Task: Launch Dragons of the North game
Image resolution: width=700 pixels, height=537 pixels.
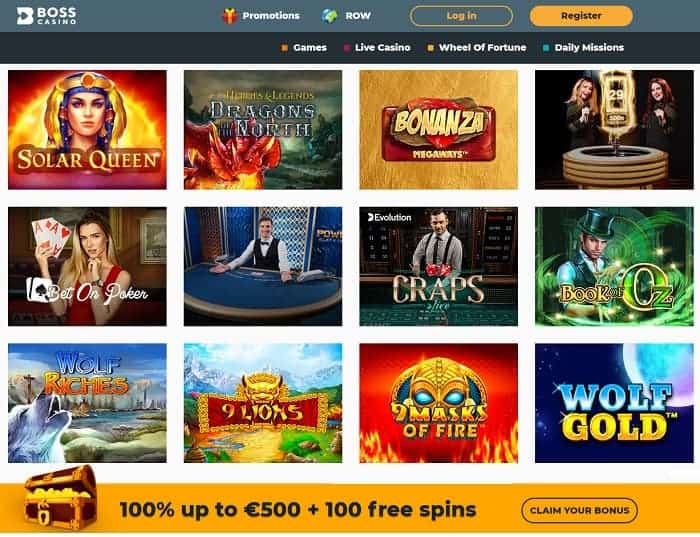Action: coord(263,129)
